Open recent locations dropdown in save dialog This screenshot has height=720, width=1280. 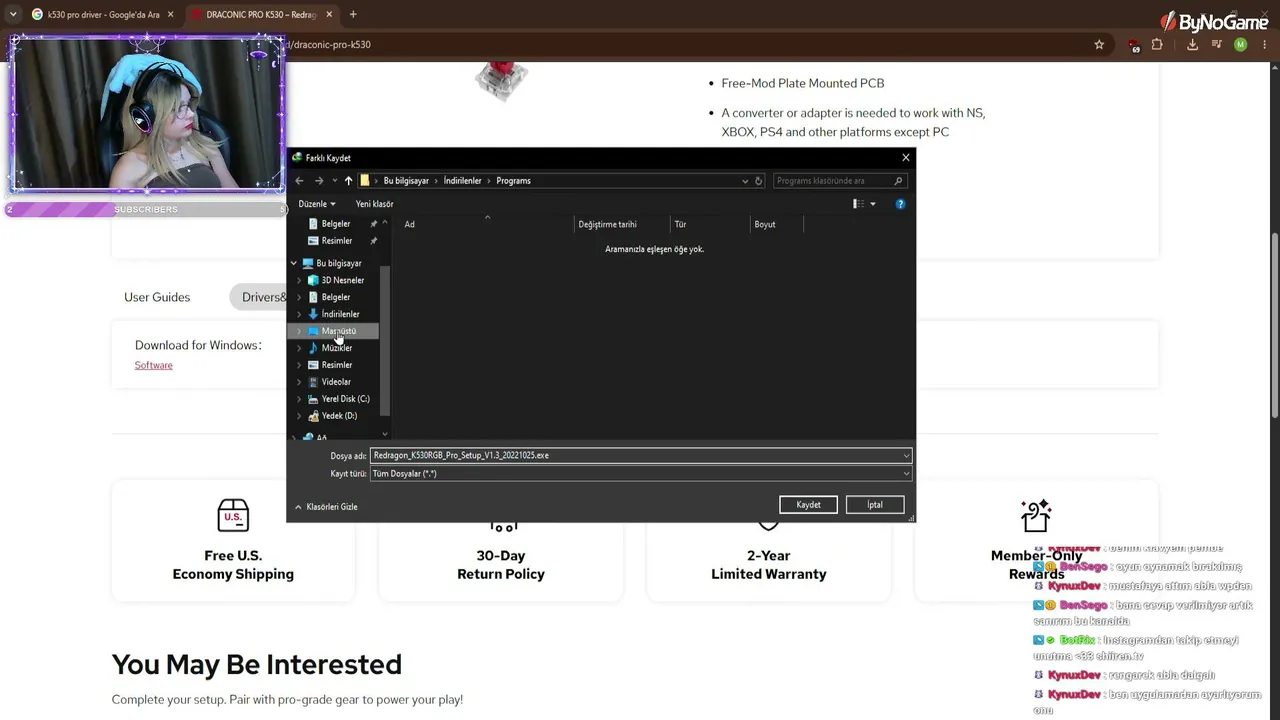(334, 181)
